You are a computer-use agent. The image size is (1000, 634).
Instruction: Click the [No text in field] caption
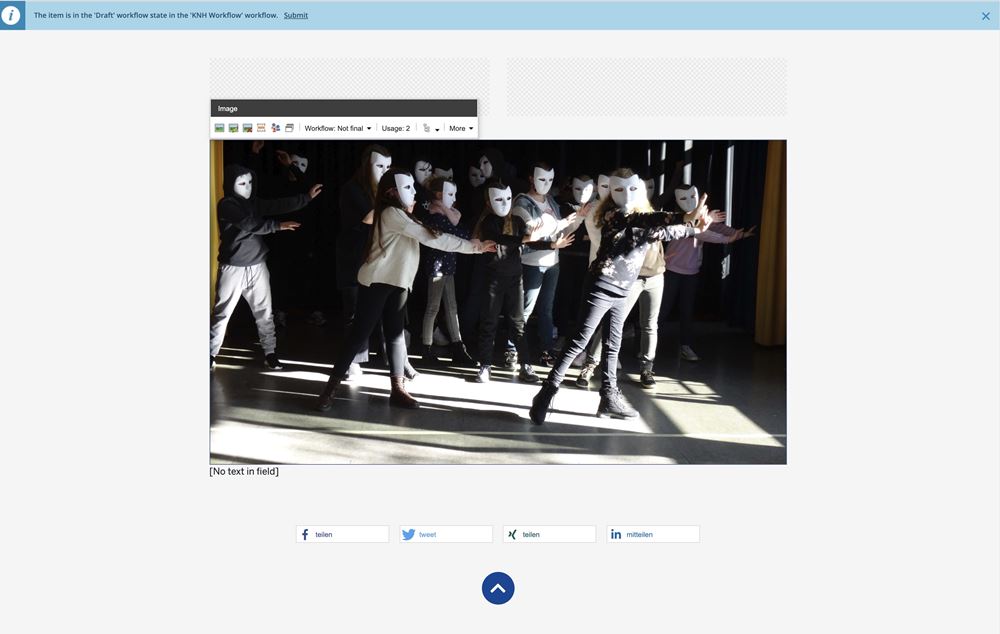244,471
